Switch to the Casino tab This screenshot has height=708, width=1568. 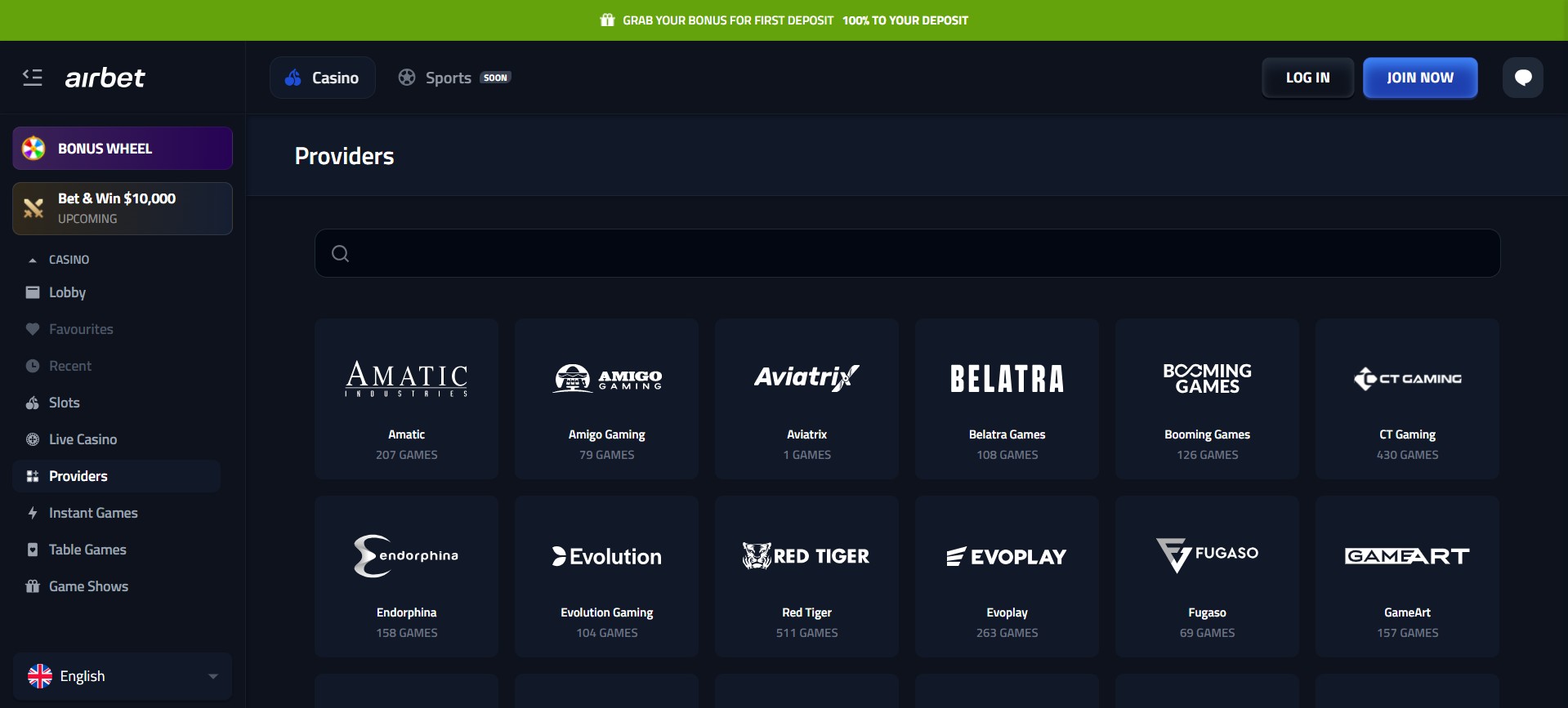click(323, 78)
